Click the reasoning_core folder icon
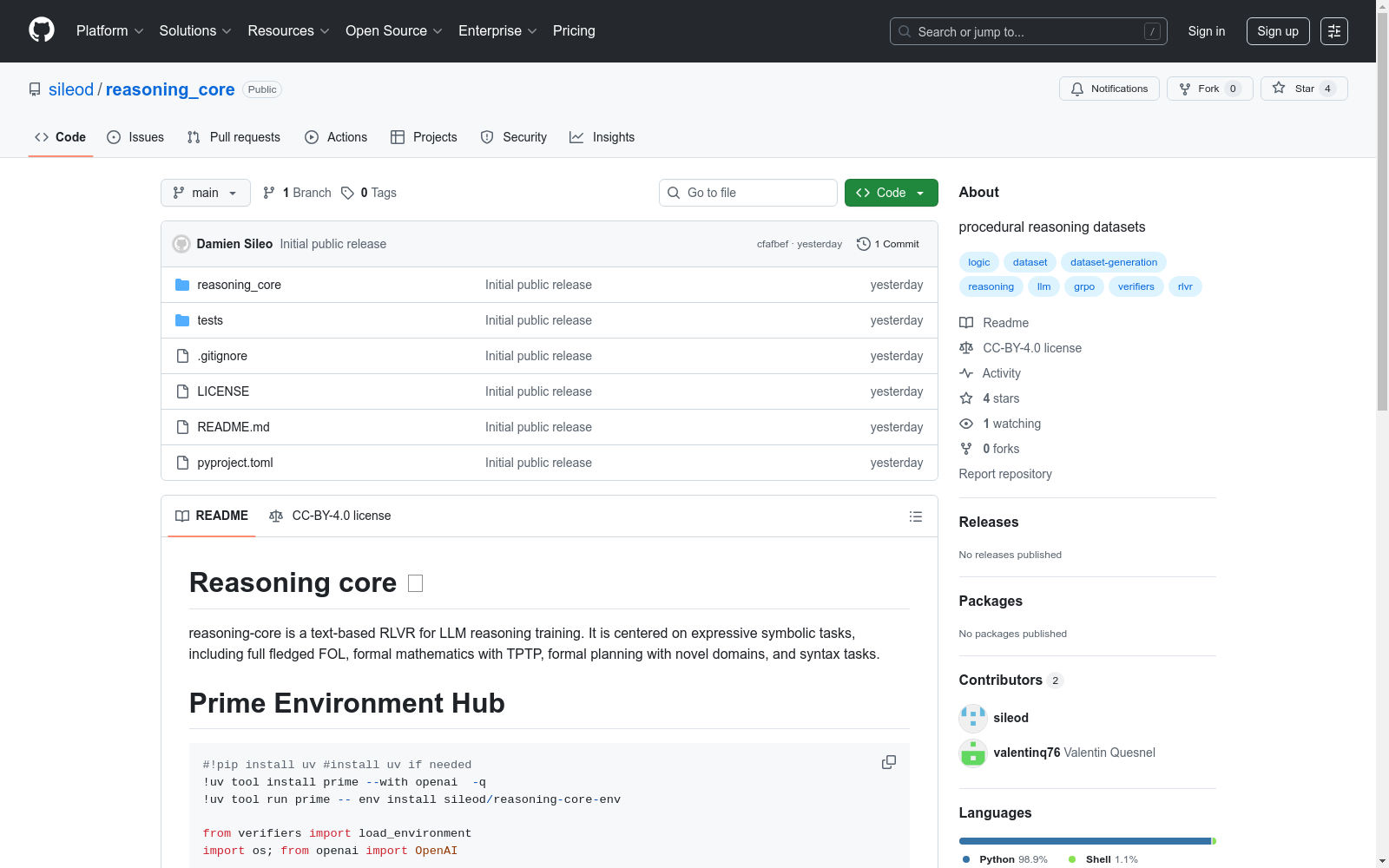Viewport: 1389px width, 868px height. click(x=182, y=285)
